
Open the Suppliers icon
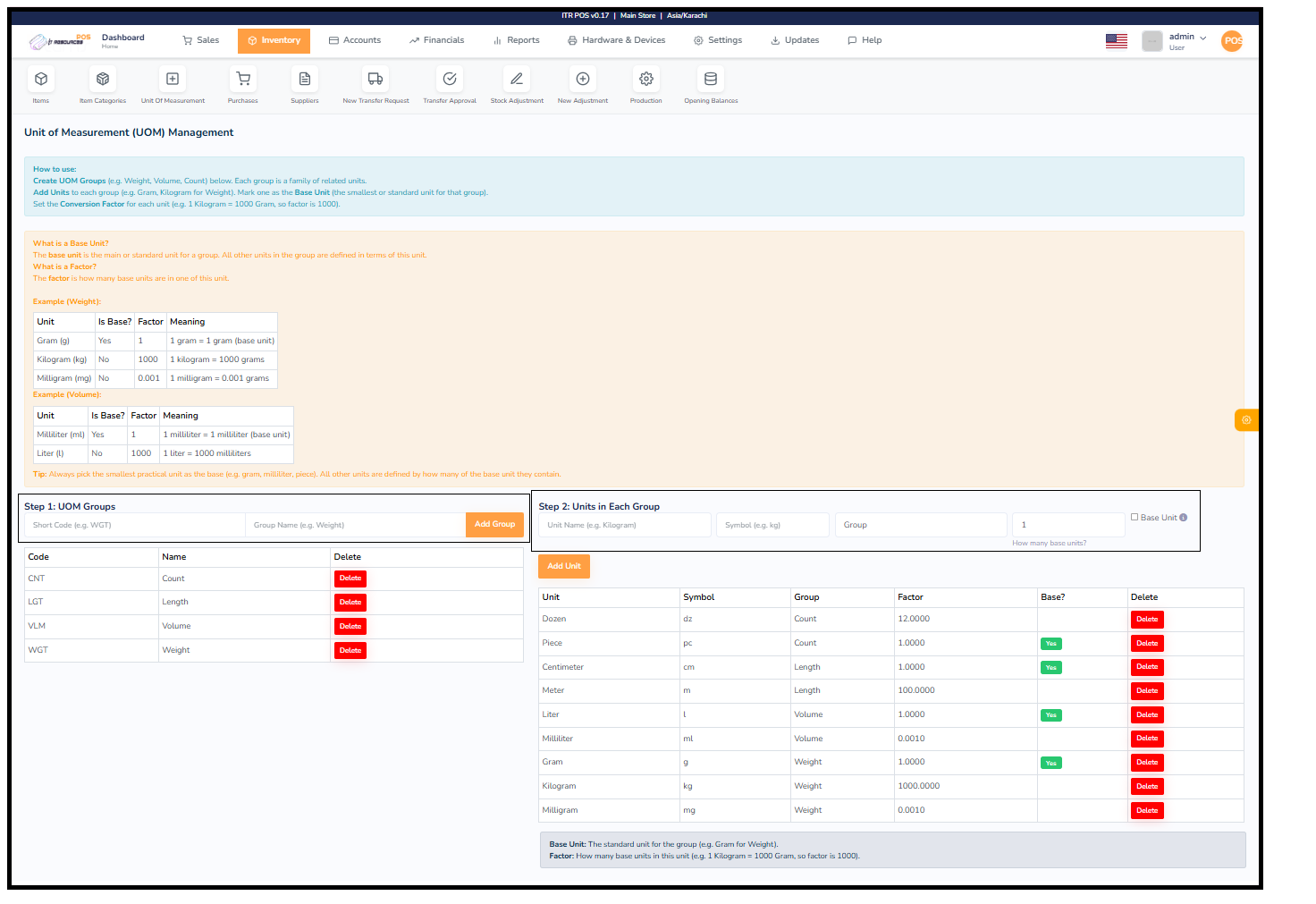[x=304, y=79]
